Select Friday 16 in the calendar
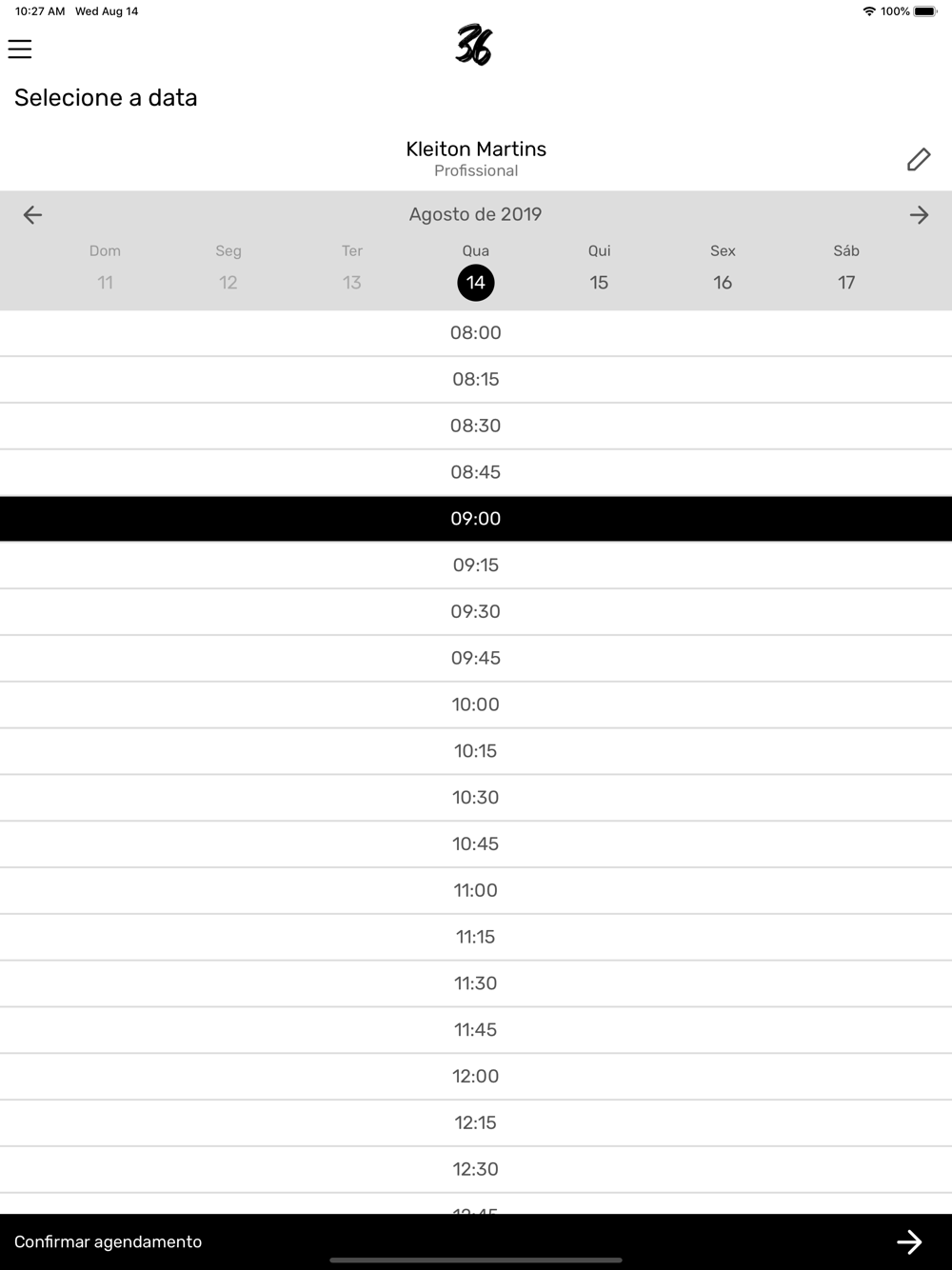 click(x=723, y=283)
